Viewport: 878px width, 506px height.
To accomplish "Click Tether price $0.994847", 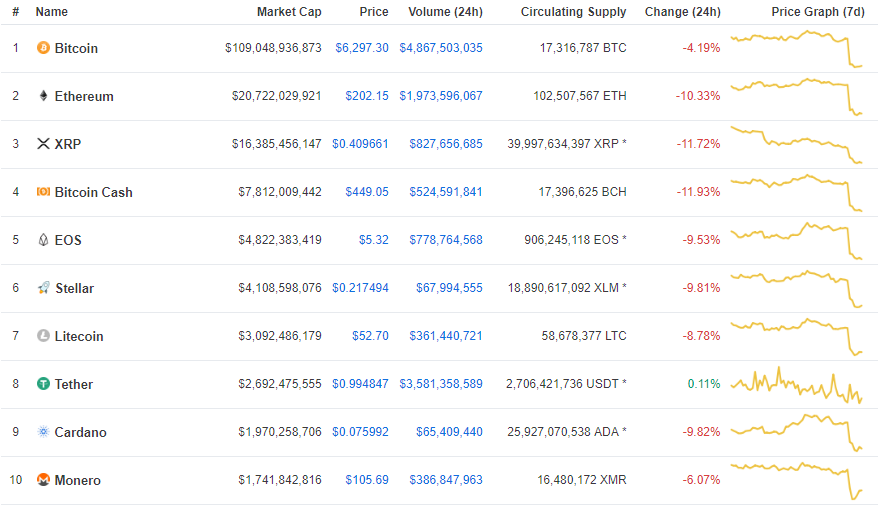I will pyautogui.click(x=360, y=384).
